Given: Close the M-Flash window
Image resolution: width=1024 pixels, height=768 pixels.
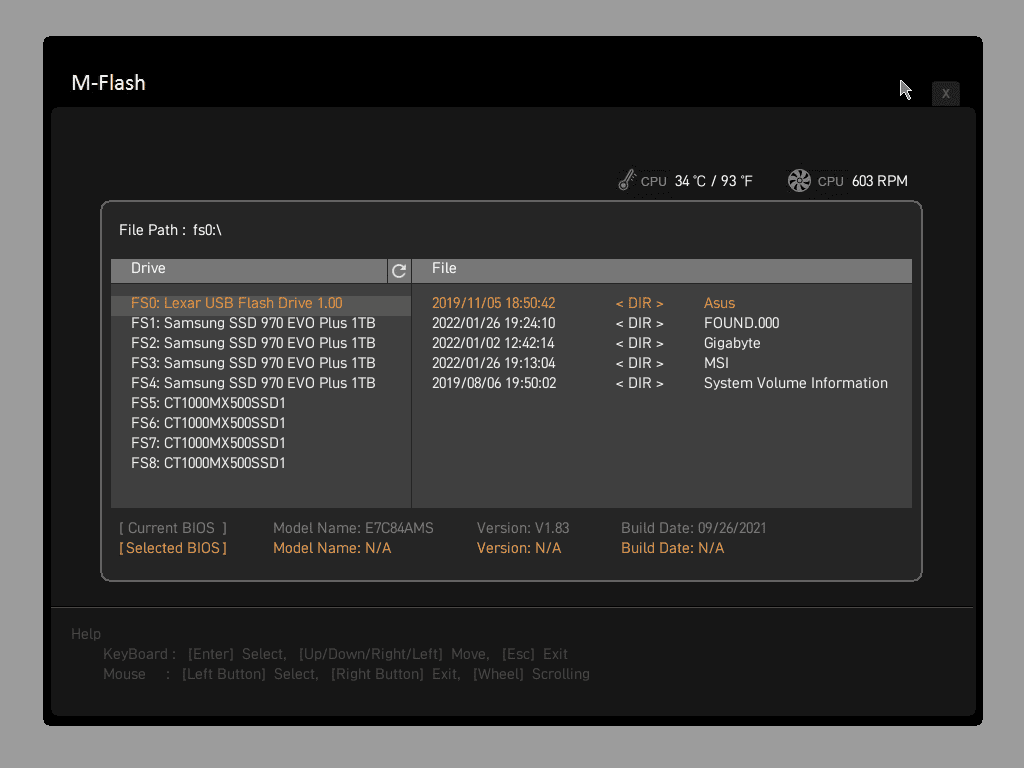Looking at the screenshot, I should coord(945,93).
